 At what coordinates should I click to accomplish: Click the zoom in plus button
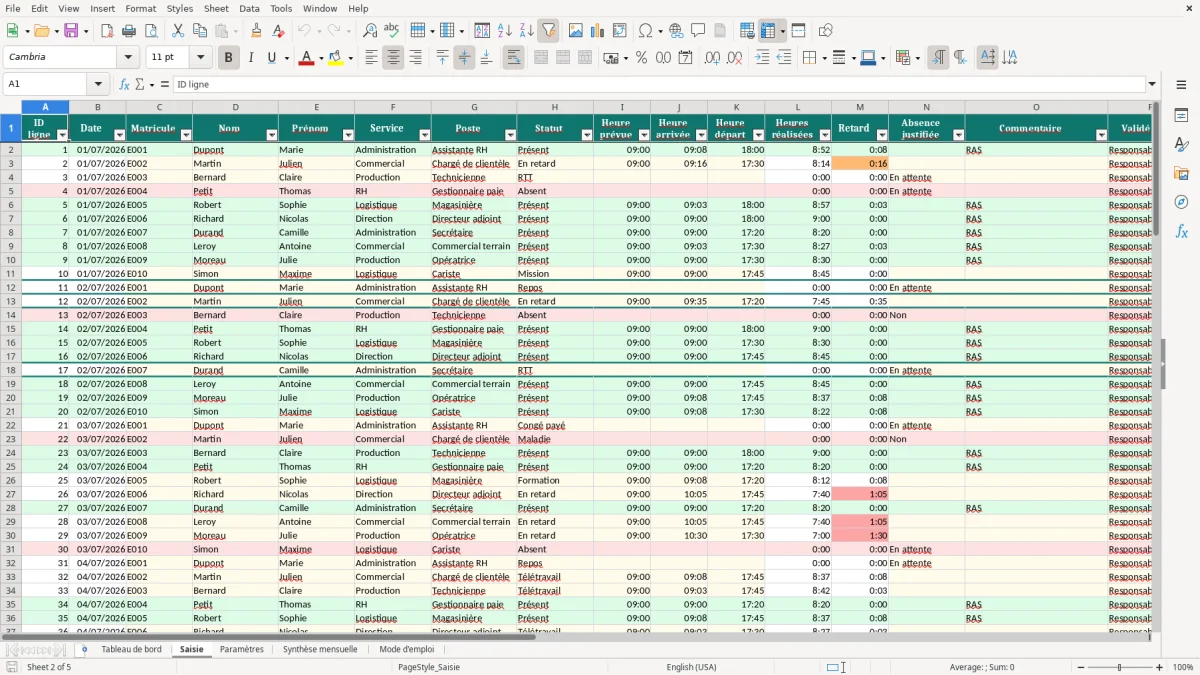pos(1160,667)
